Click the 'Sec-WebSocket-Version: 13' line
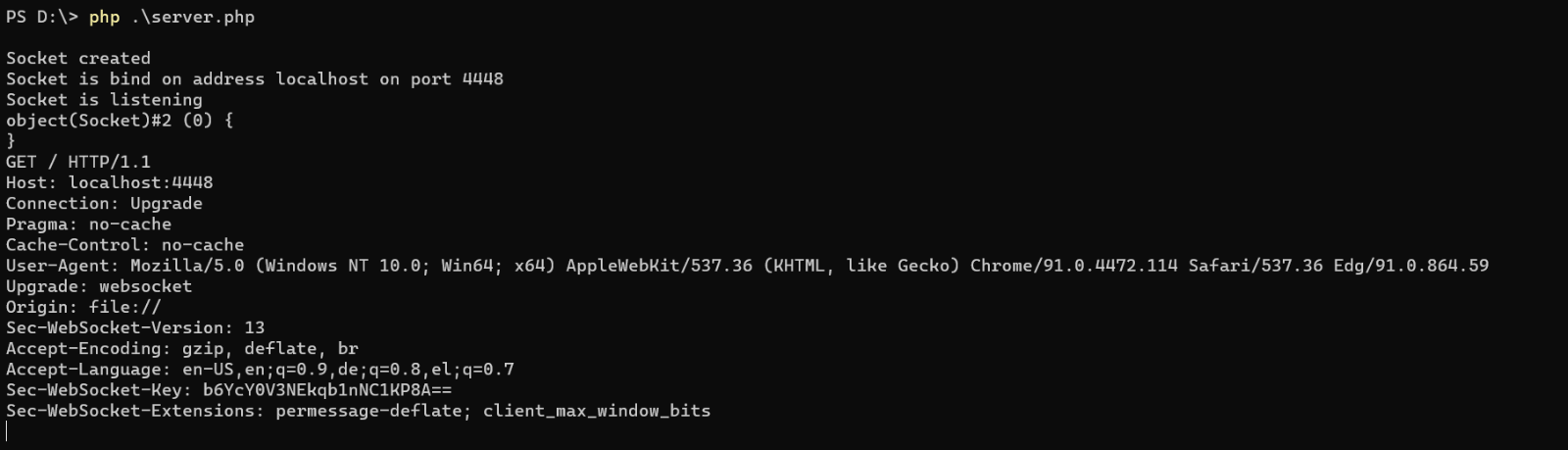Viewport: 1568px width, 450px height. coord(135,327)
